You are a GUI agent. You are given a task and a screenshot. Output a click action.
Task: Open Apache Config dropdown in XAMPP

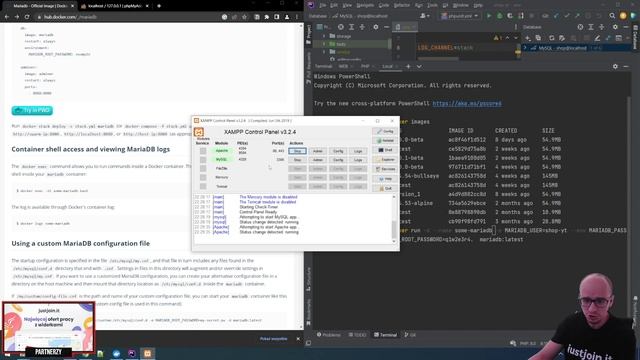338,151
